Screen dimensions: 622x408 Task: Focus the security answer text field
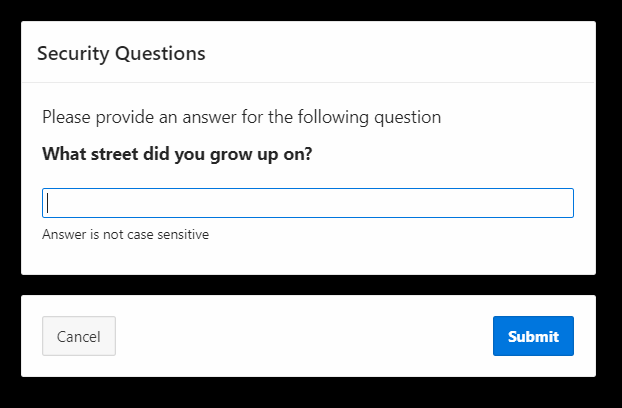point(308,203)
